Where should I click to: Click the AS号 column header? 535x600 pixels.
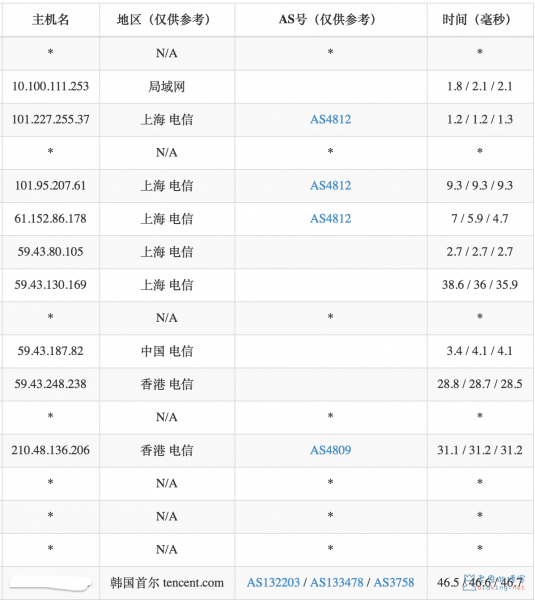click(x=330, y=20)
